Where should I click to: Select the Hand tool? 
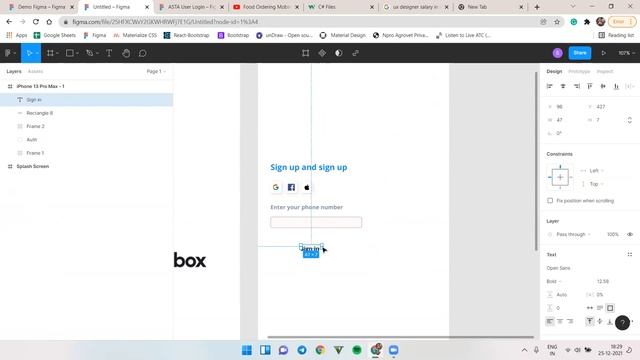tap(126, 53)
